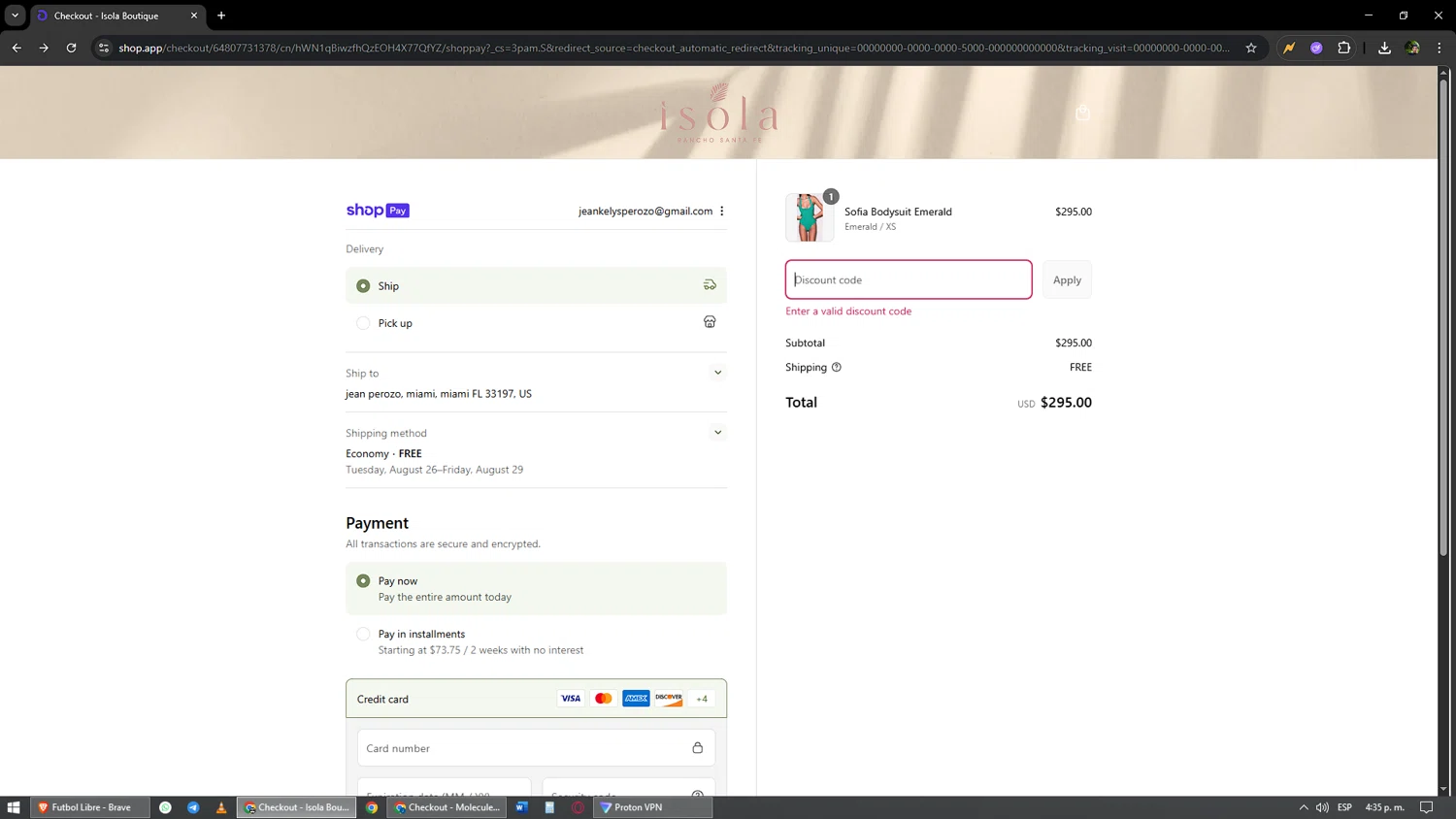Click the shipping truck icon
The width and height of the screenshot is (1456, 819).
710,285
